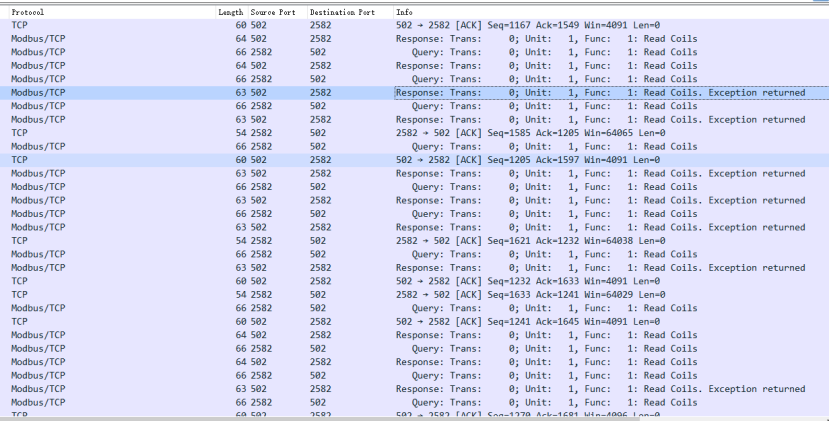
Task: Click the Source Port column header
Action: [272, 12]
